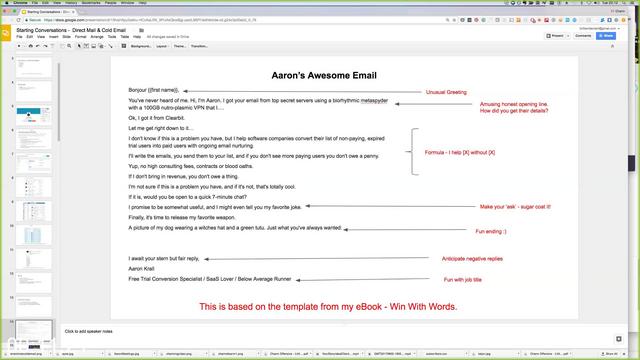Click the slide heading Aaron's Awesome Email
The height and width of the screenshot is (360, 640).
coord(324,76)
